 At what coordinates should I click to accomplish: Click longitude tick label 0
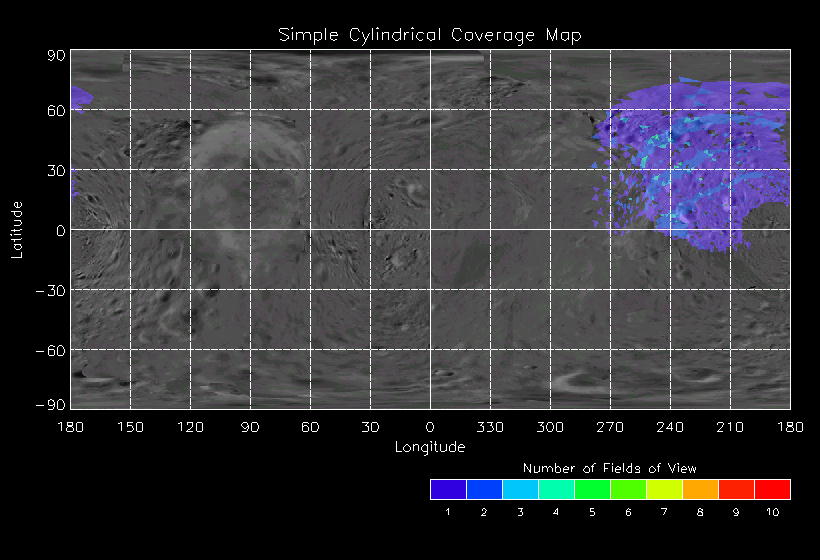tap(430, 427)
